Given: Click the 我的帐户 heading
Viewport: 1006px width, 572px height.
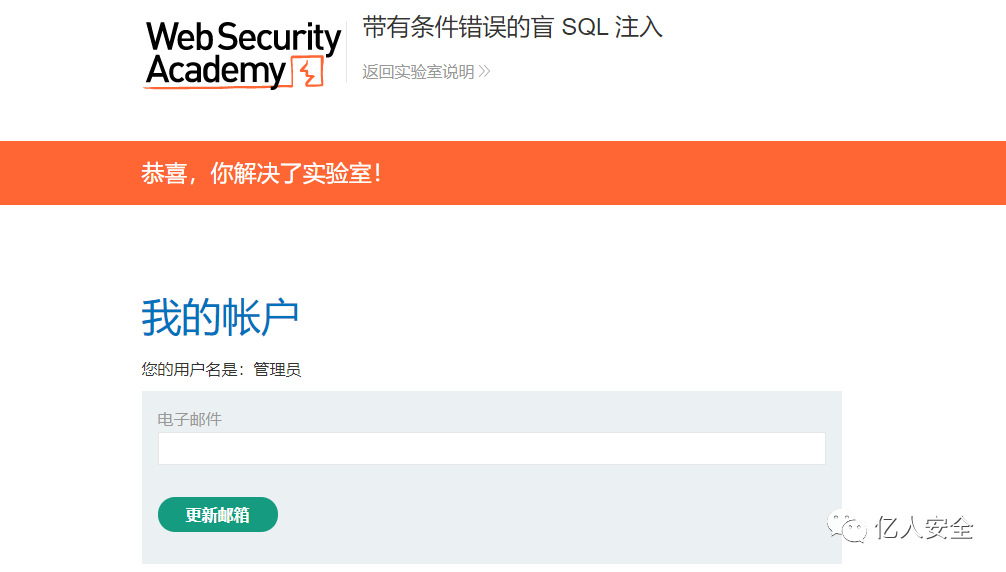Looking at the screenshot, I should pos(220,317).
